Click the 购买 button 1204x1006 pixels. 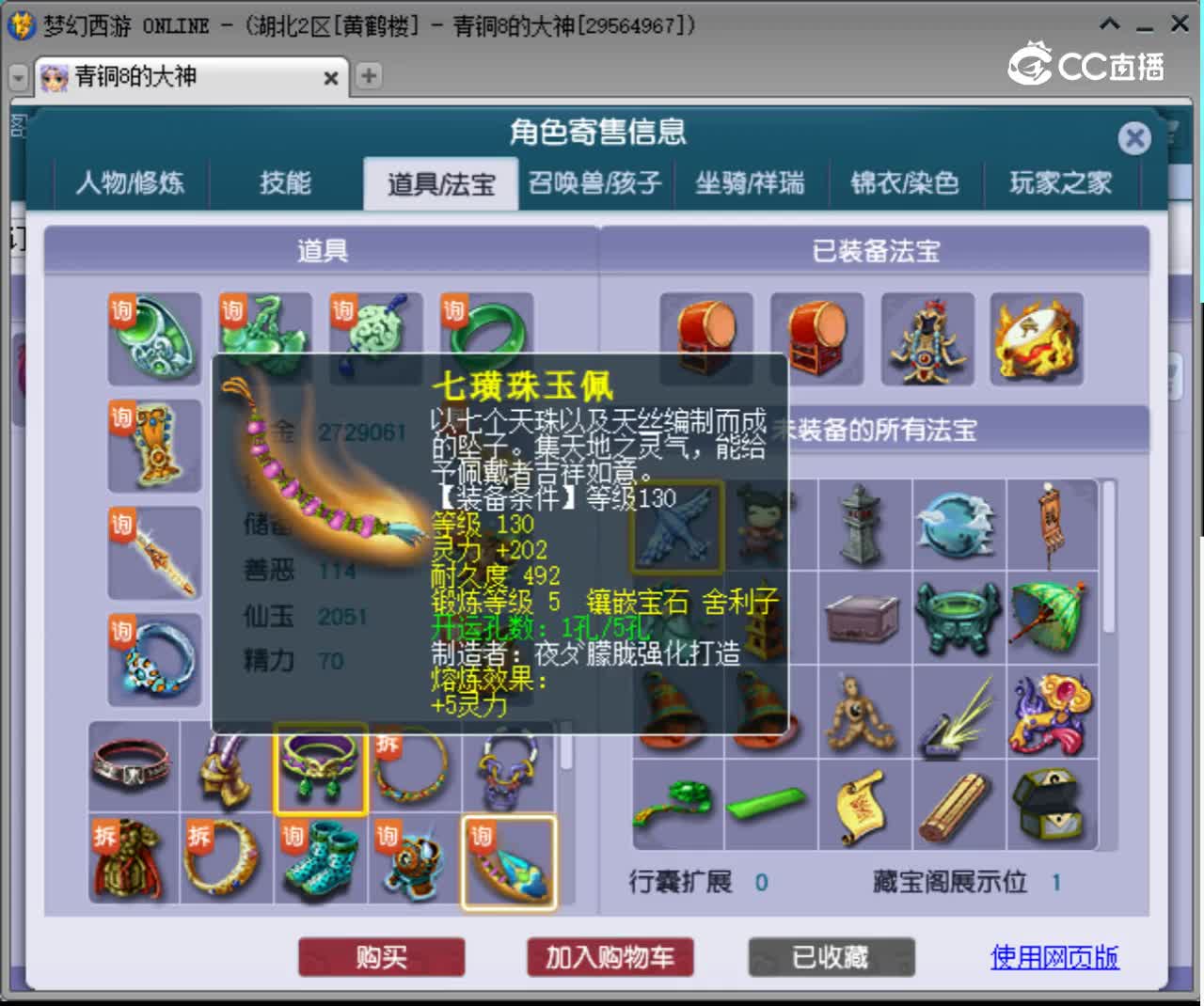[382, 957]
